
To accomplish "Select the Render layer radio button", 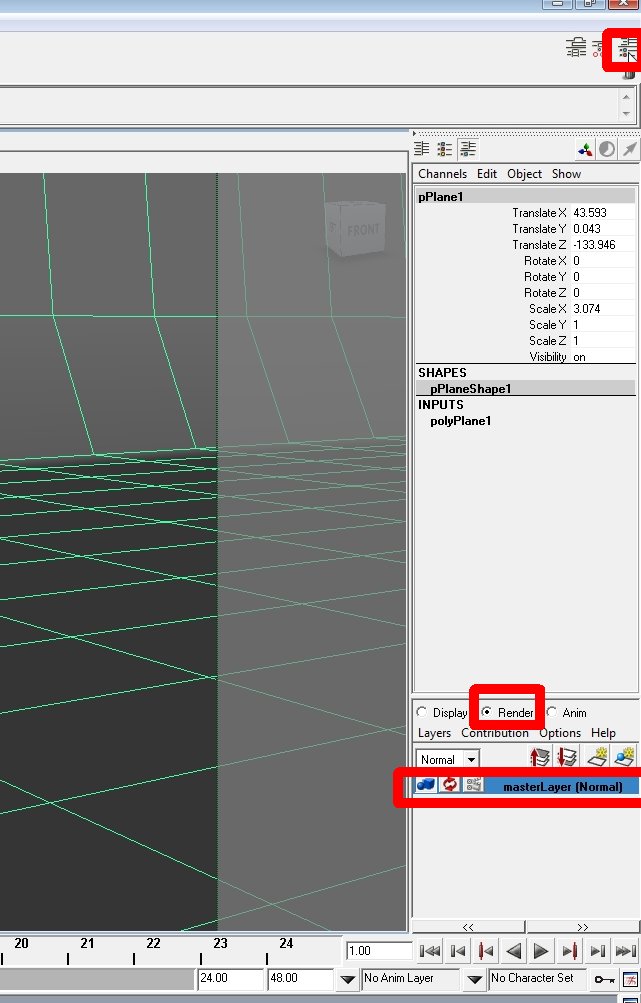I will (487, 712).
